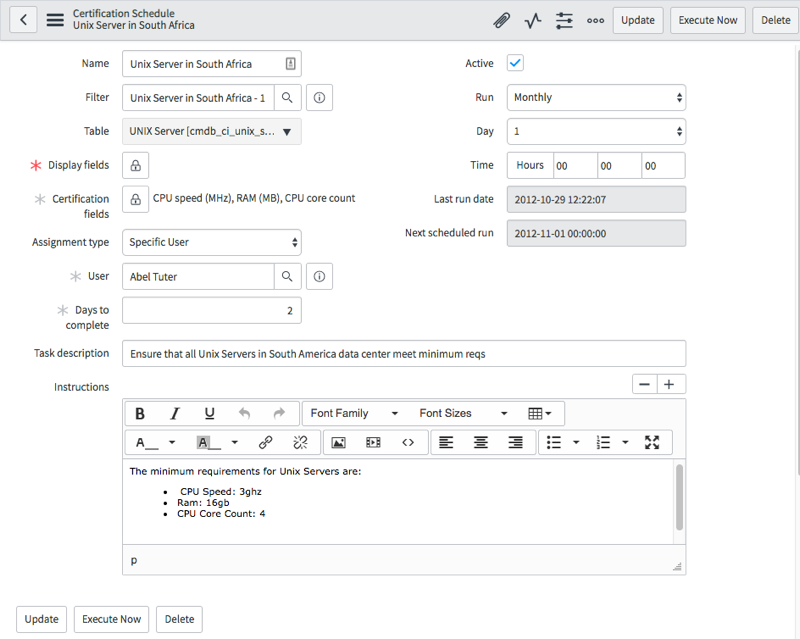Show Filter record info icon
This screenshot has width=800, height=639.
click(x=319, y=97)
